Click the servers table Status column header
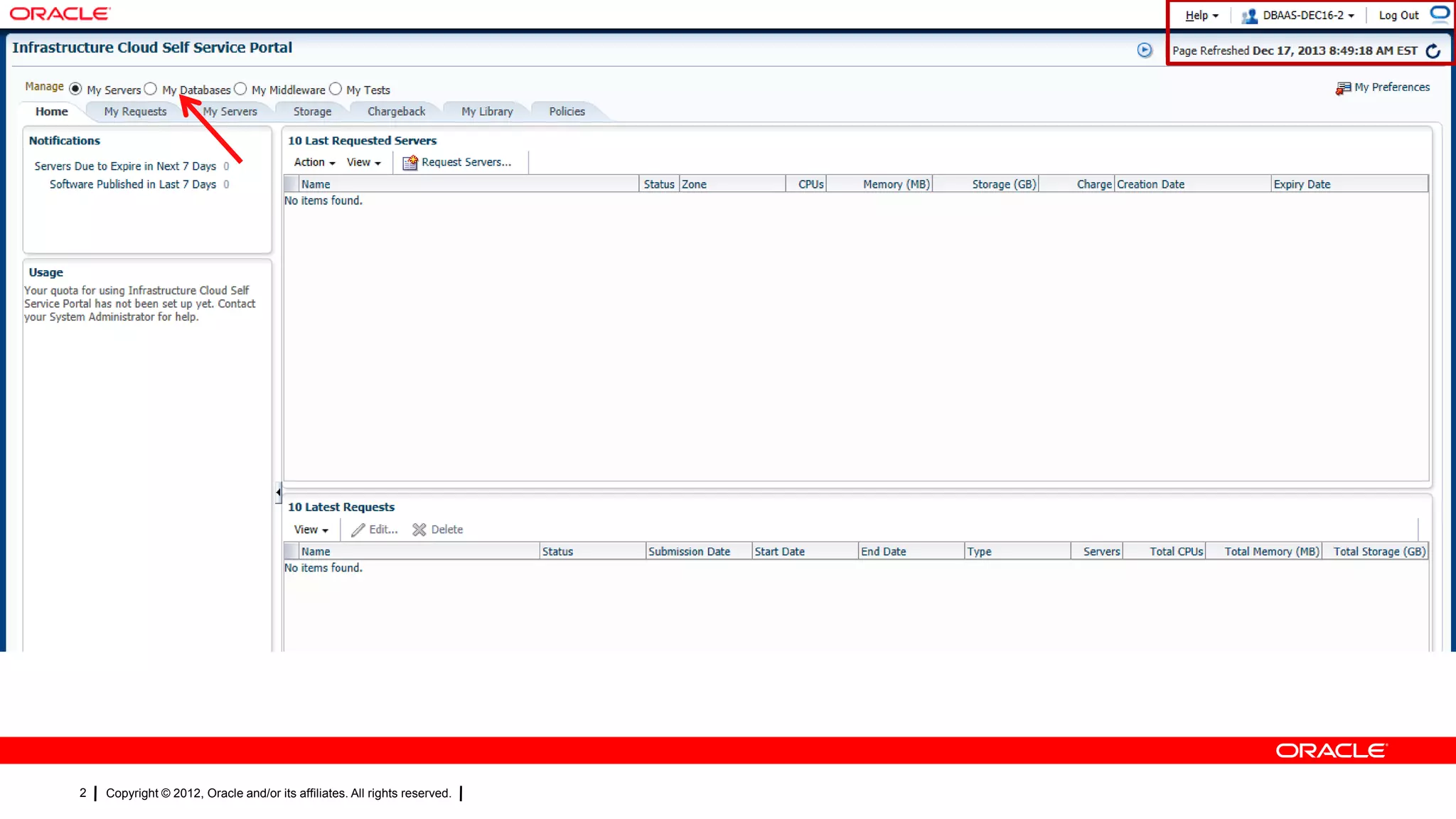 pos(659,184)
